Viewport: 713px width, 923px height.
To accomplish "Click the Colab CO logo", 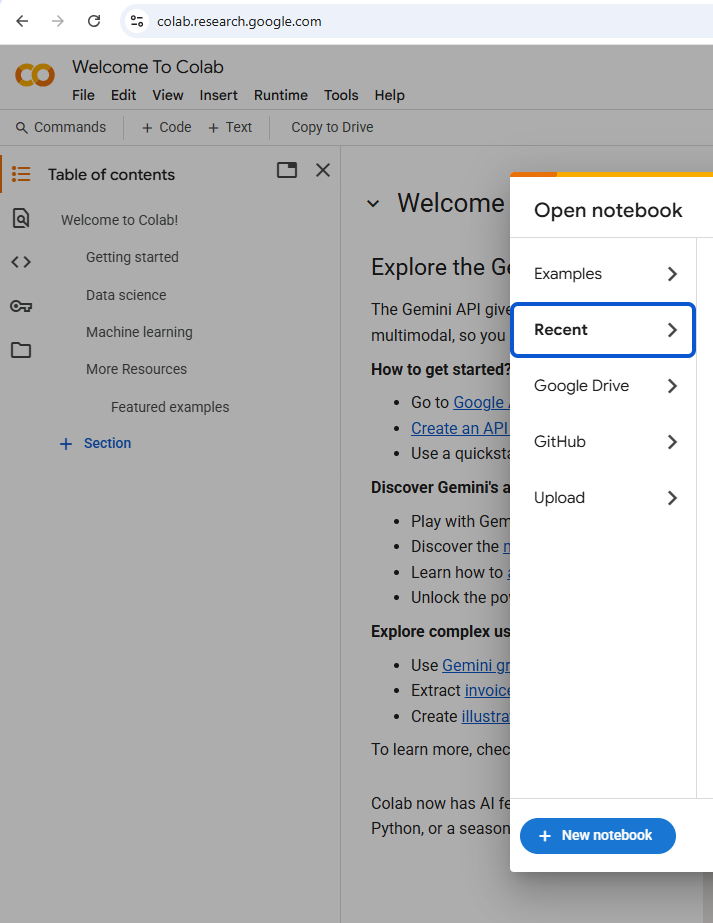I will click(x=35, y=75).
